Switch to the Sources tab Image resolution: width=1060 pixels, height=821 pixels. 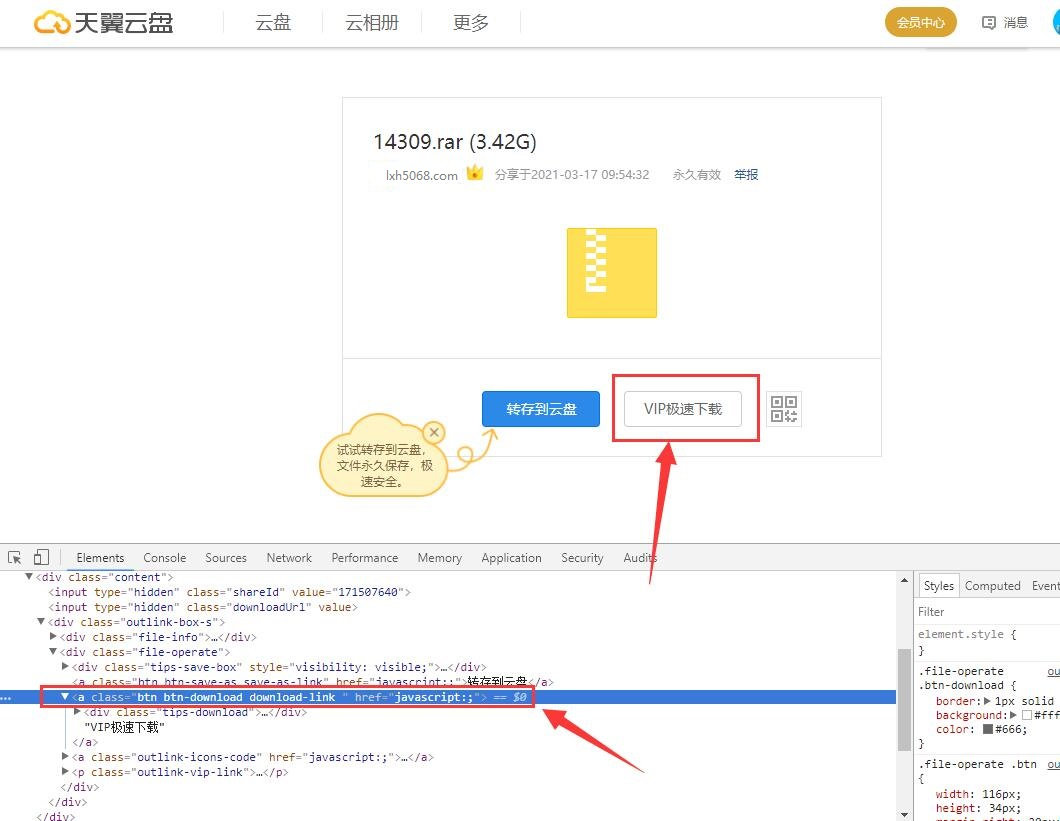[x=226, y=558]
